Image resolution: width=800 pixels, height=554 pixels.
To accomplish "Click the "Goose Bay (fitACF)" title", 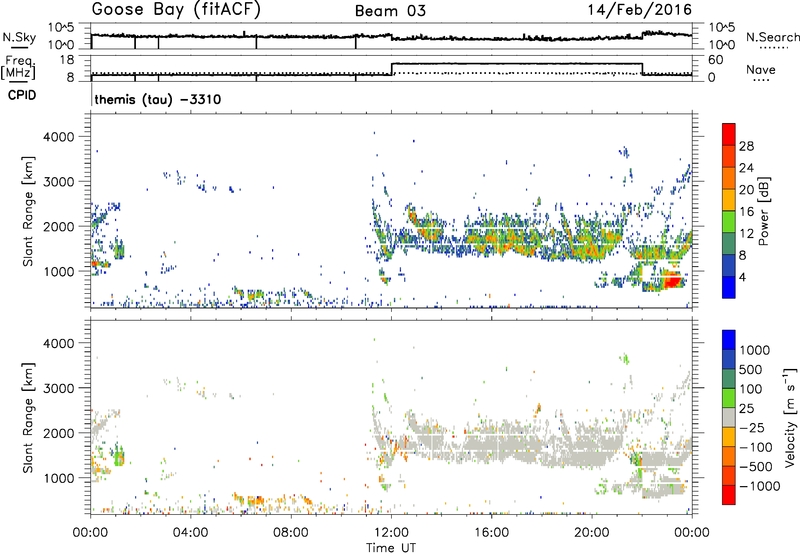I will pyautogui.click(x=176, y=10).
